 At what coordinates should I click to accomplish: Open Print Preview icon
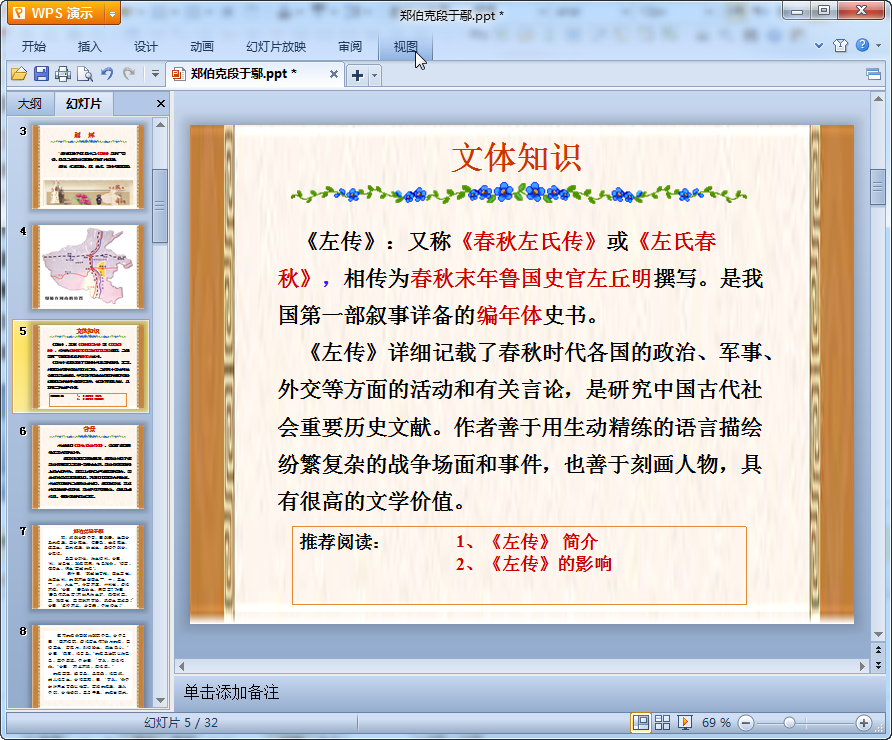click(x=85, y=74)
